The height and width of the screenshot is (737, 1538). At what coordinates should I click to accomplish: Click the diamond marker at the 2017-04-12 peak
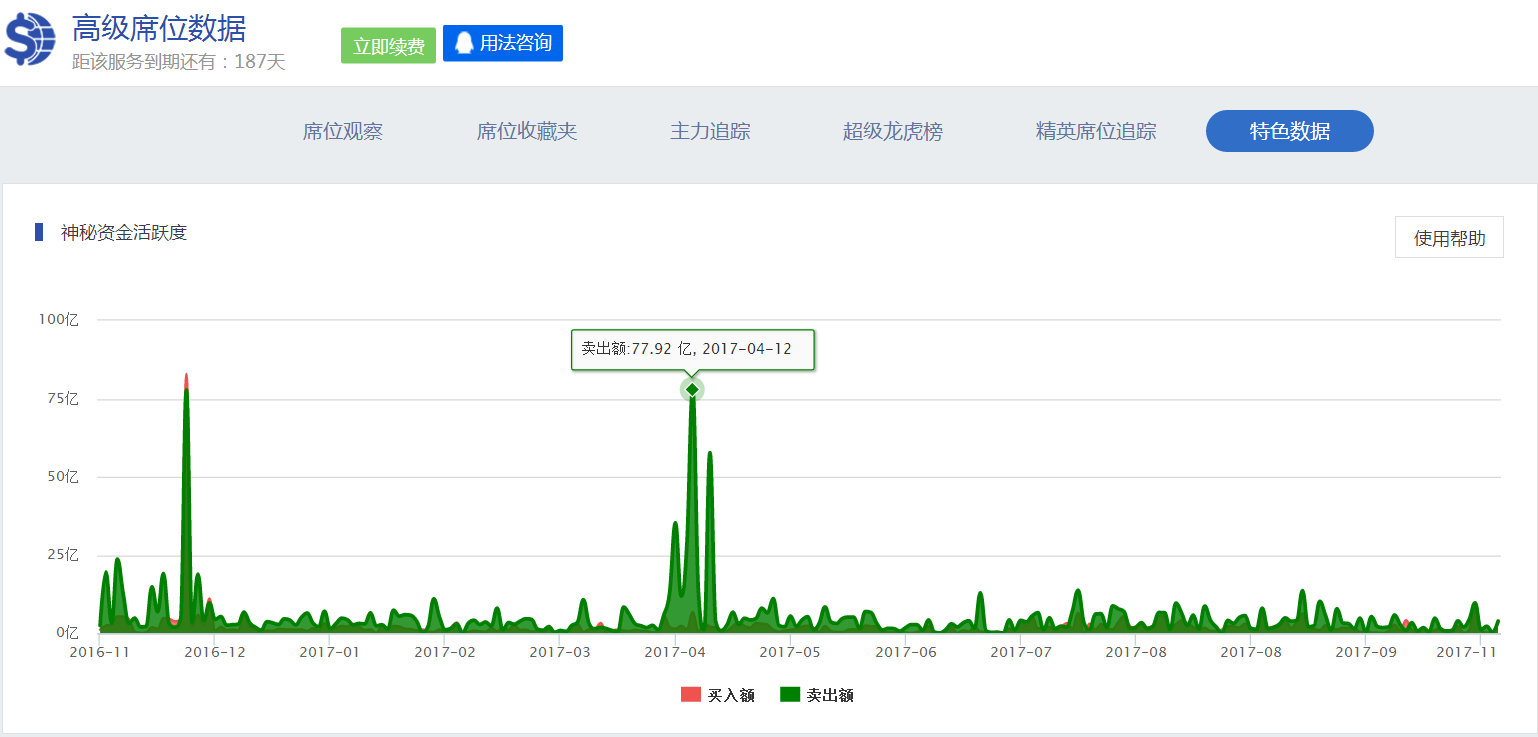(692, 389)
